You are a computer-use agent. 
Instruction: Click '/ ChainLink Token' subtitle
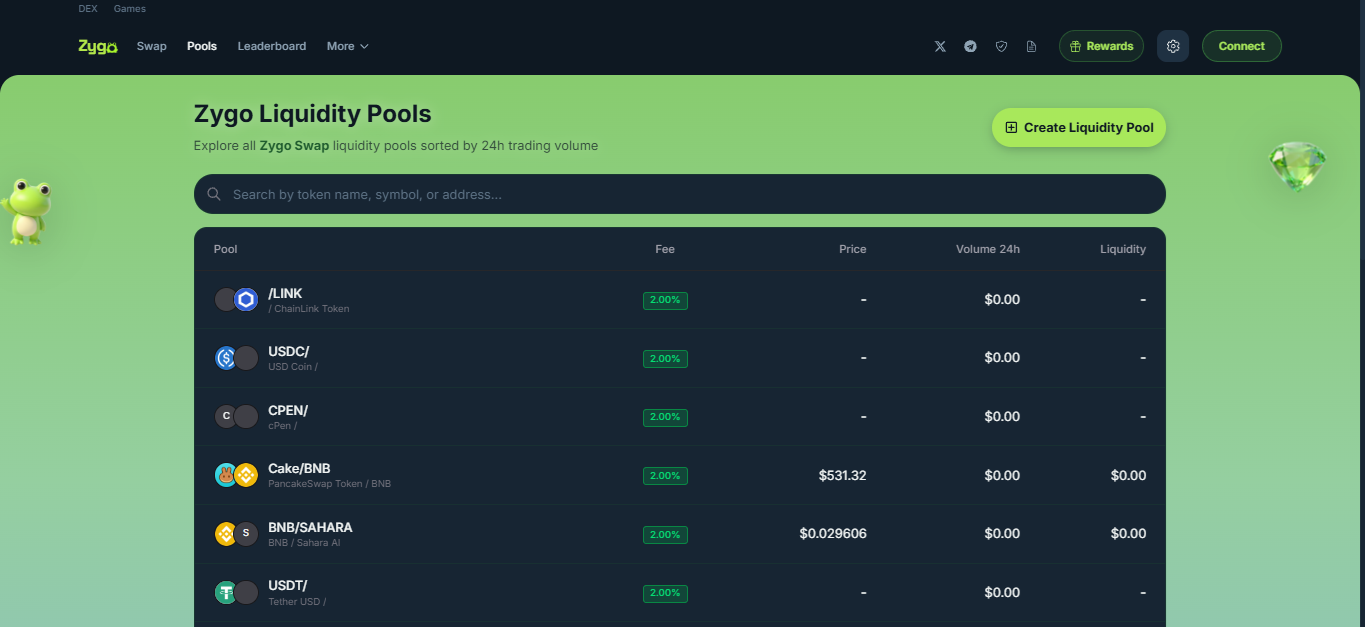[309, 309]
